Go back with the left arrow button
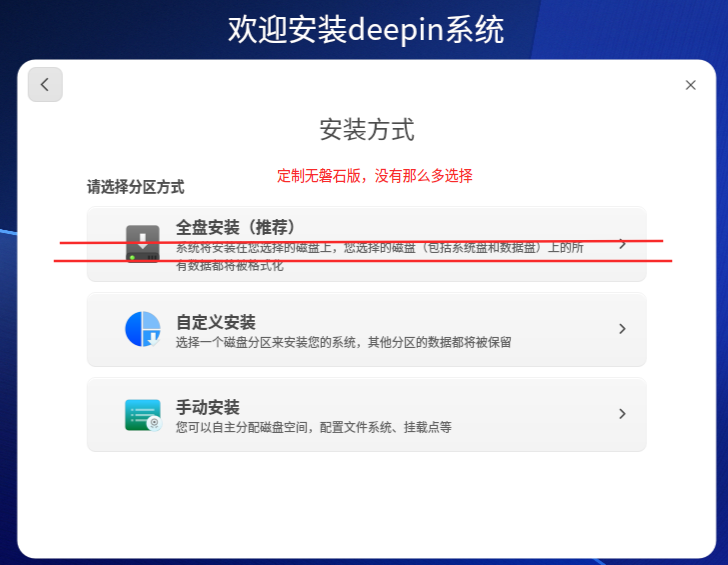 (45, 84)
